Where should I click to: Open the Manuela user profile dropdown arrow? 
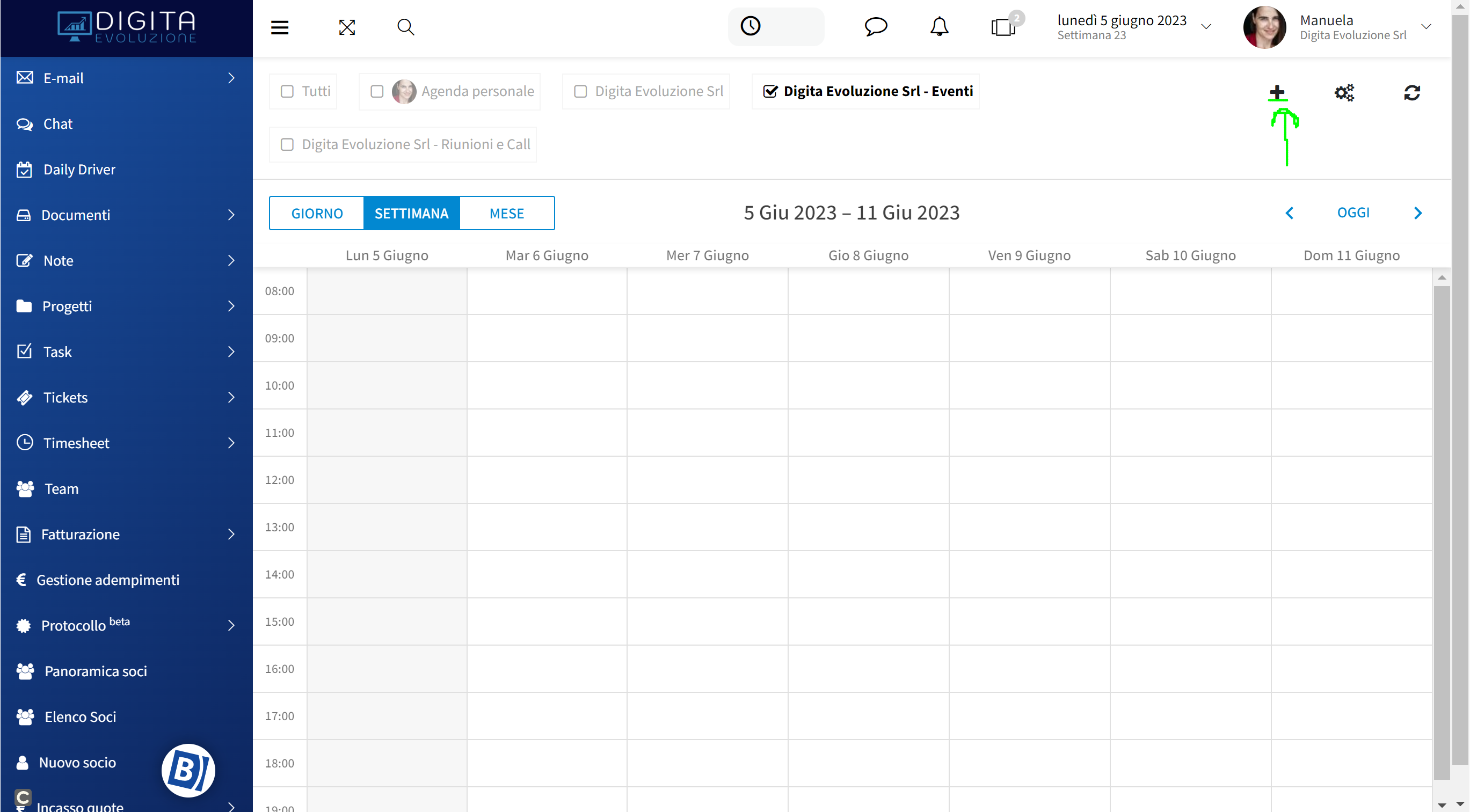coord(1426,27)
